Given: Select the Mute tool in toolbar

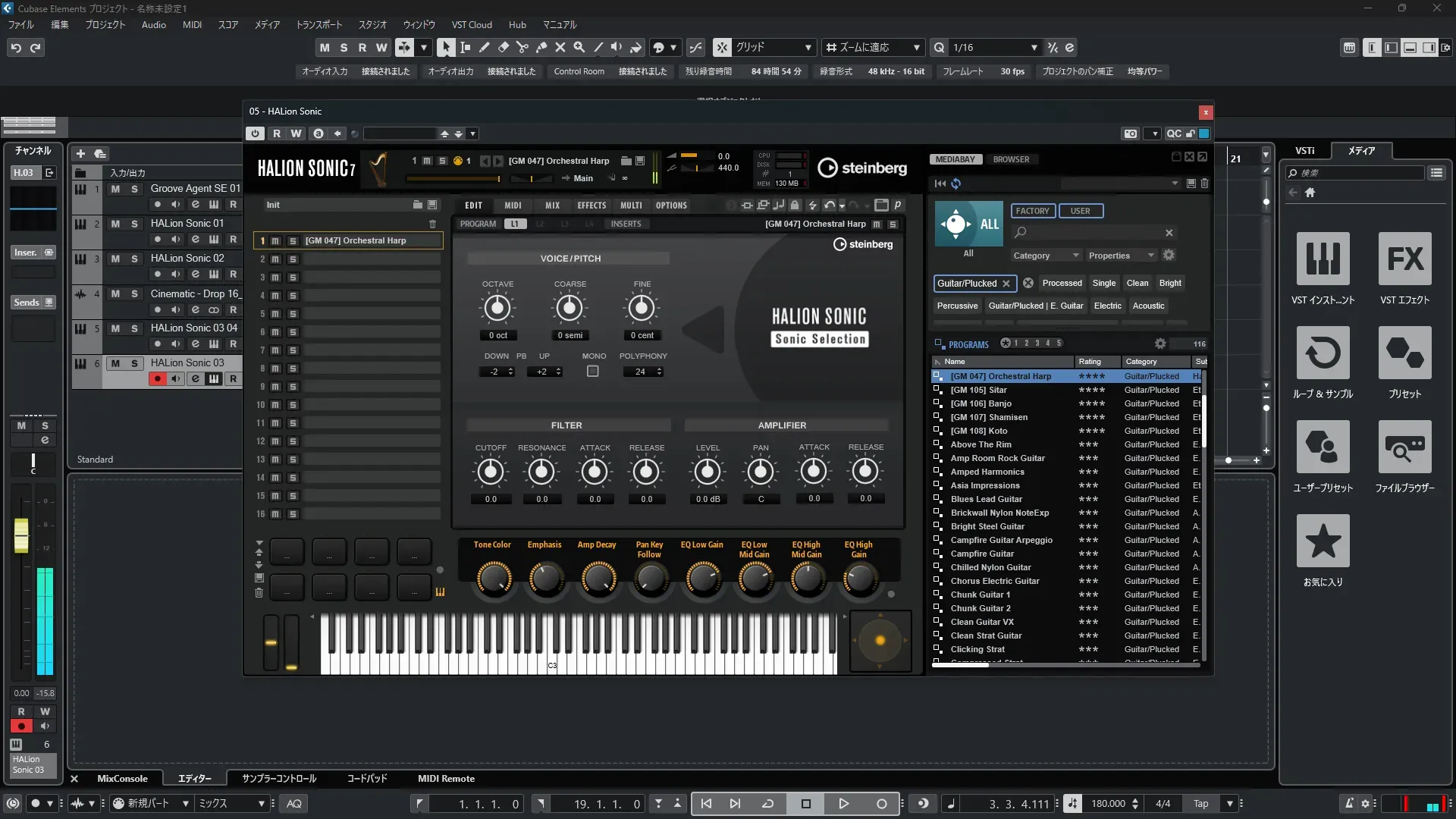Looking at the screenshot, I should point(560,47).
